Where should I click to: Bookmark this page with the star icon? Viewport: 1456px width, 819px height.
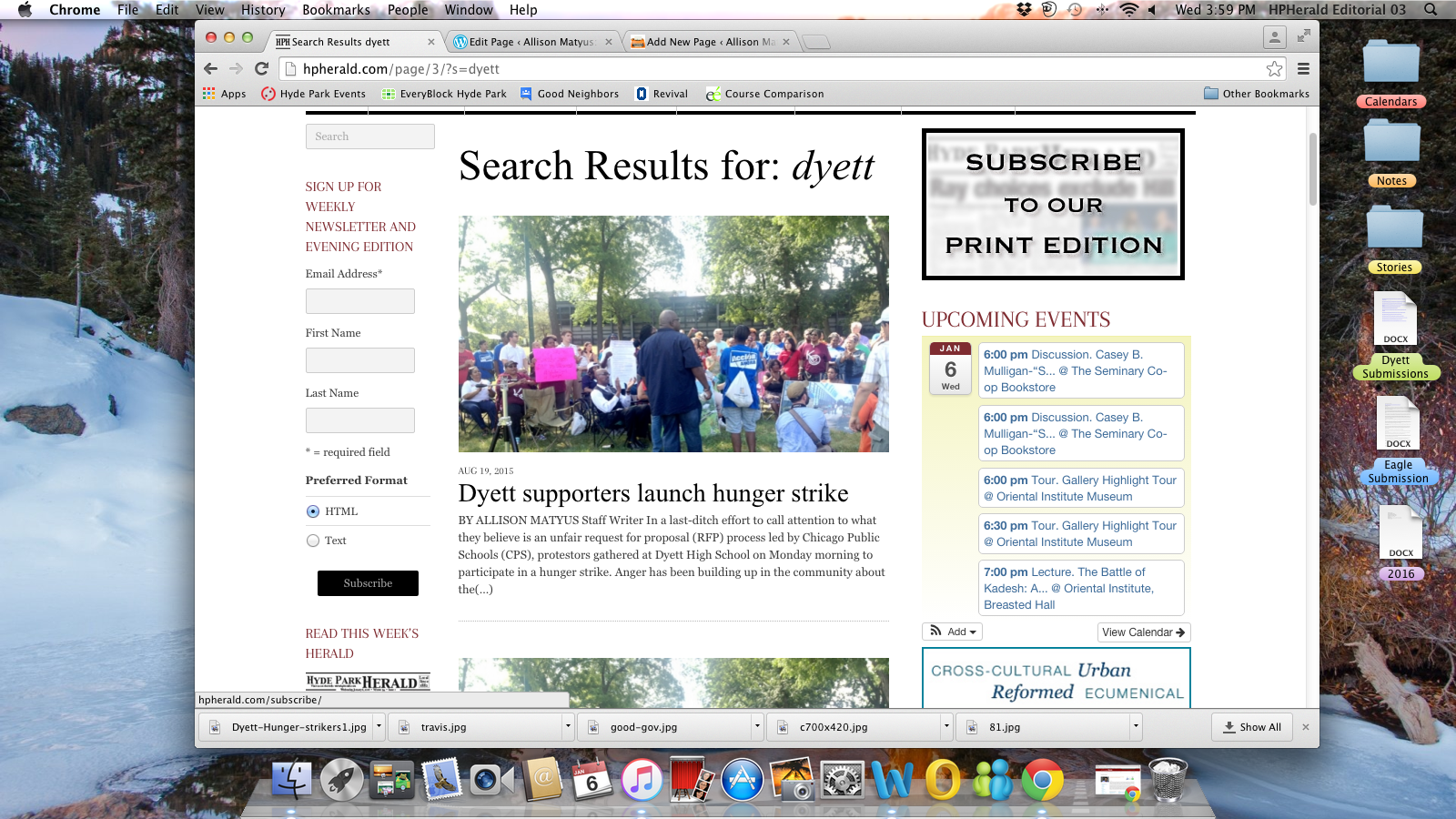pyautogui.click(x=1274, y=69)
